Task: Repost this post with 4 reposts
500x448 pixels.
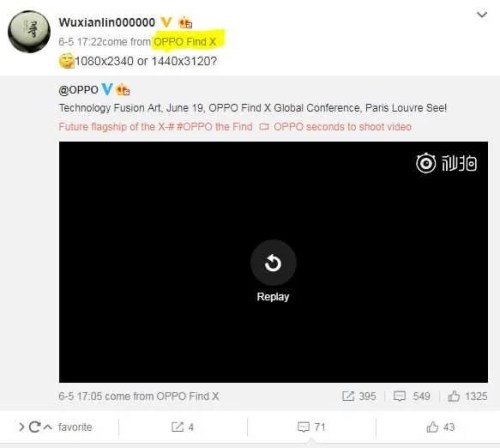Action: coord(182,427)
